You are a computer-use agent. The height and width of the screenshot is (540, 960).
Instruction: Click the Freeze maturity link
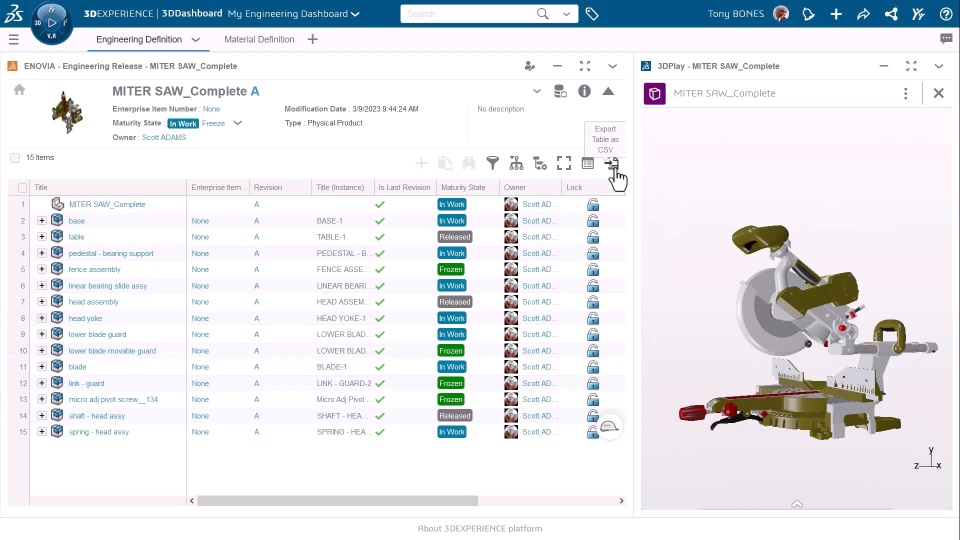pyautogui.click(x=214, y=123)
